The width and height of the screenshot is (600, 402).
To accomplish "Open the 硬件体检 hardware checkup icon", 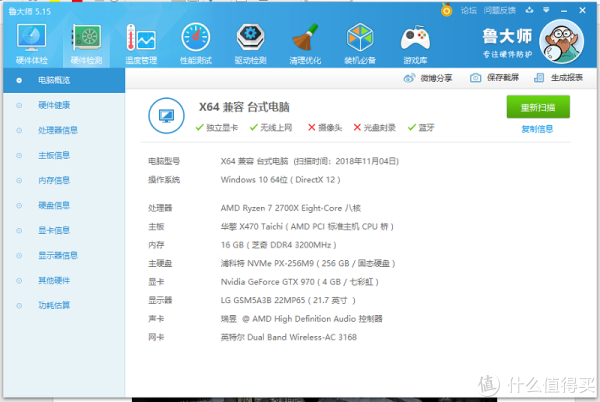I will click(x=31, y=44).
